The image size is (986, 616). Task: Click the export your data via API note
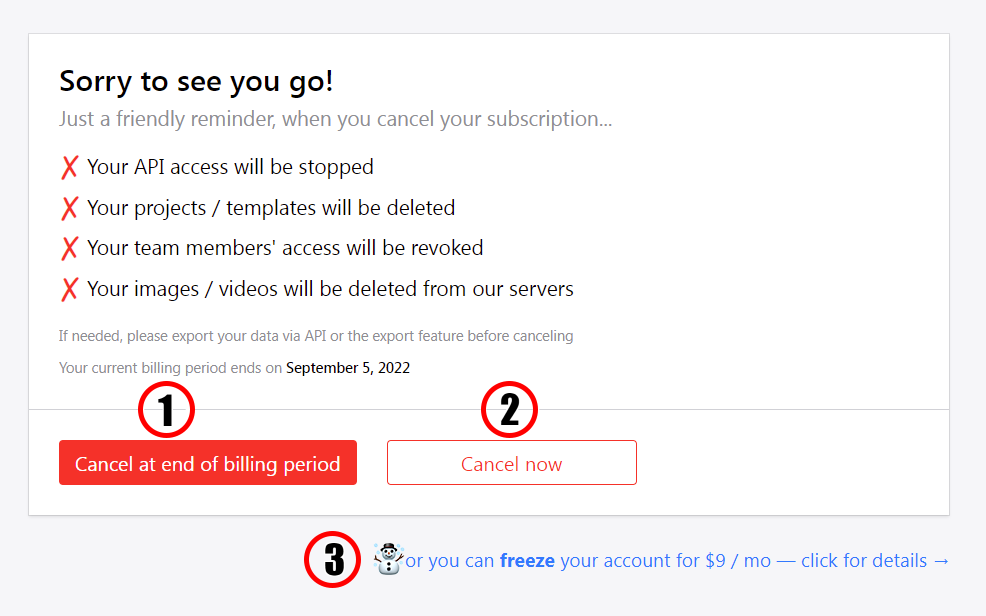point(316,336)
